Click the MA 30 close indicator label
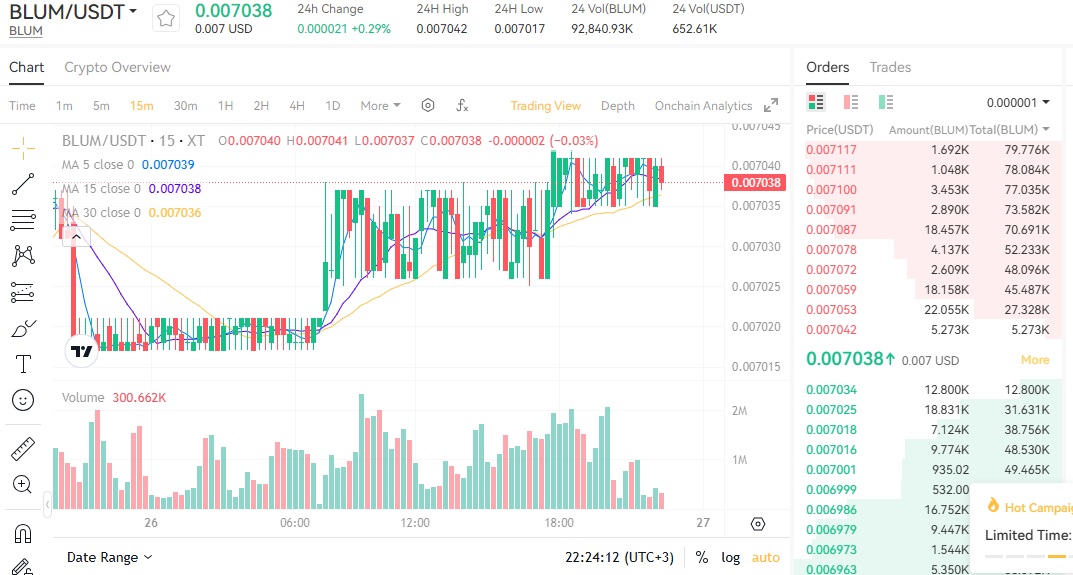Viewport: 1073px width, 575px height. (x=101, y=212)
